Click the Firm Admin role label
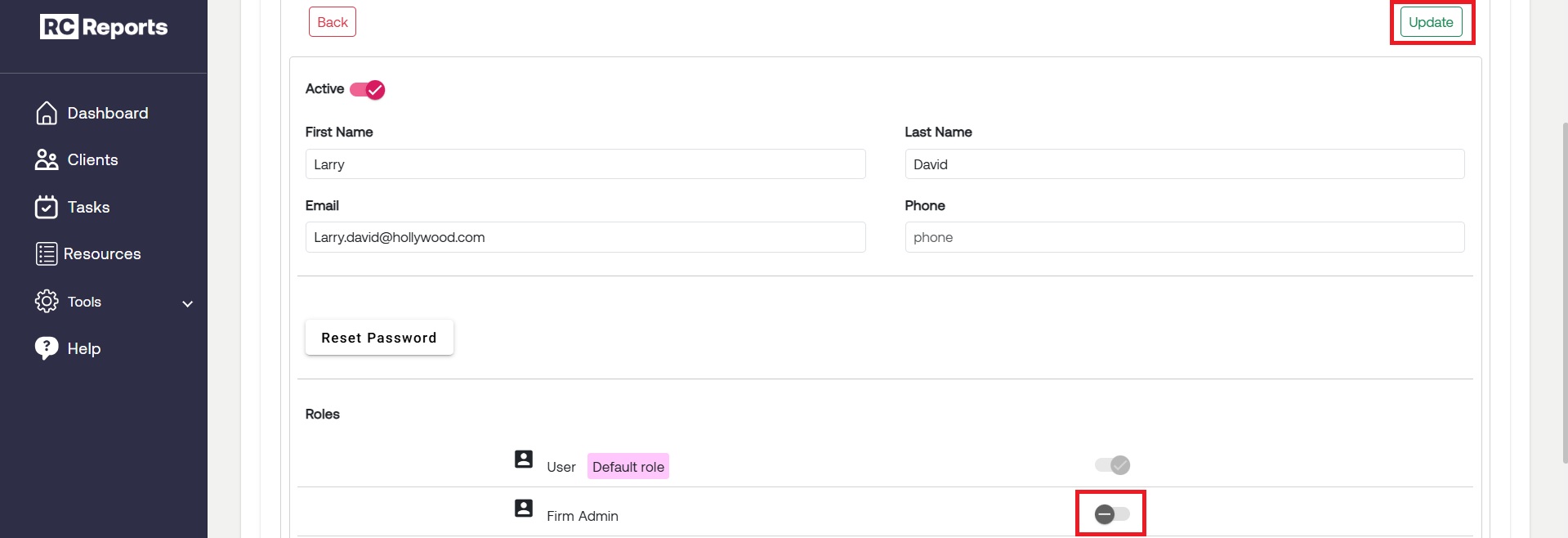 pos(583,516)
